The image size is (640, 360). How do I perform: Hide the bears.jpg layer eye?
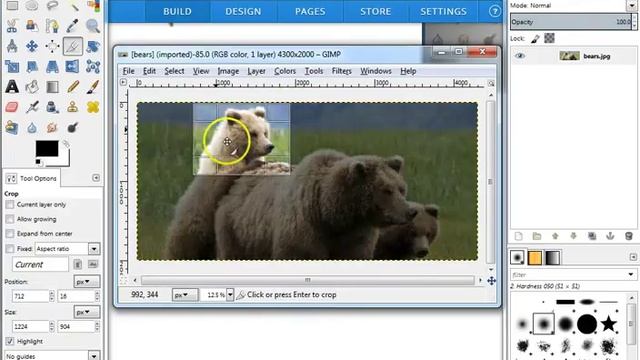tap(520, 56)
